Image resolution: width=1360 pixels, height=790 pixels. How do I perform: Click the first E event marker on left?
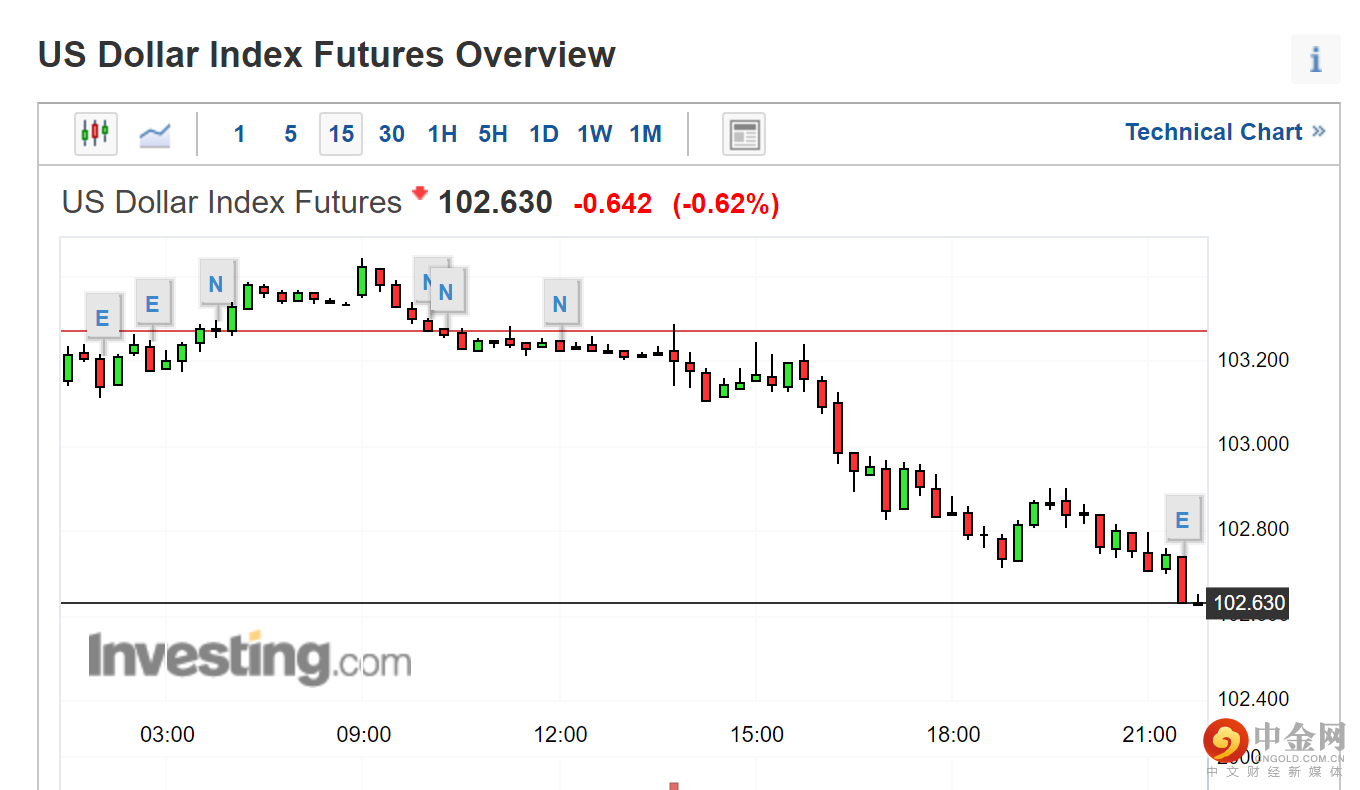tap(102, 318)
